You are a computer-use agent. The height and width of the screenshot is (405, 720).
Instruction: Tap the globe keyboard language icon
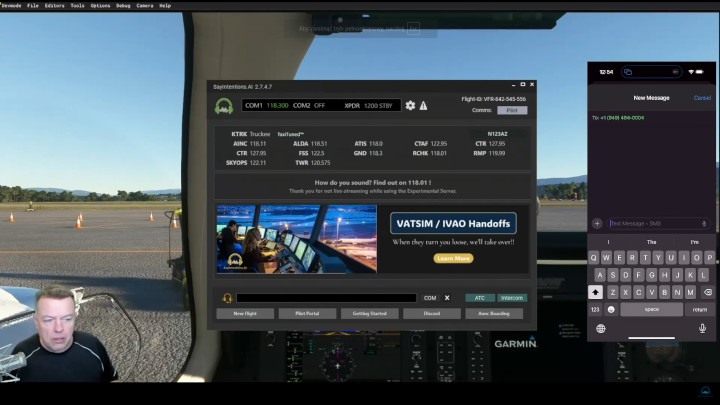pos(601,328)
